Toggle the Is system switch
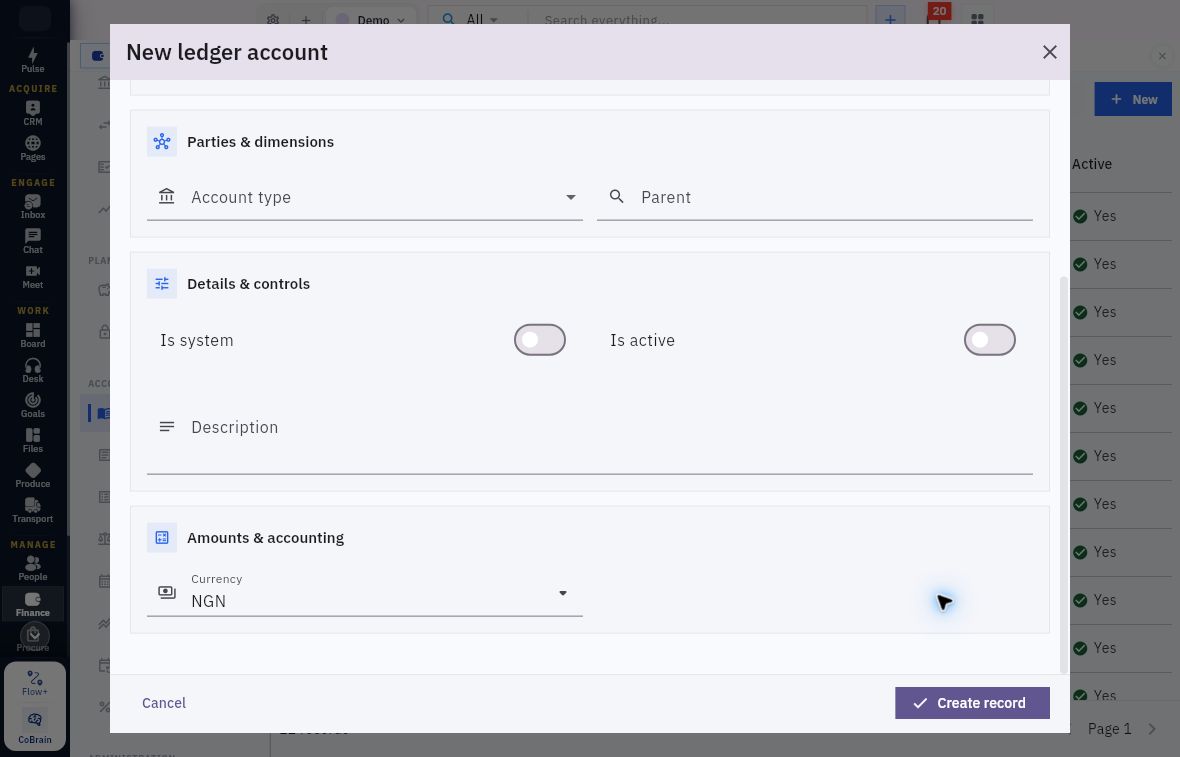 click(540, 340)
